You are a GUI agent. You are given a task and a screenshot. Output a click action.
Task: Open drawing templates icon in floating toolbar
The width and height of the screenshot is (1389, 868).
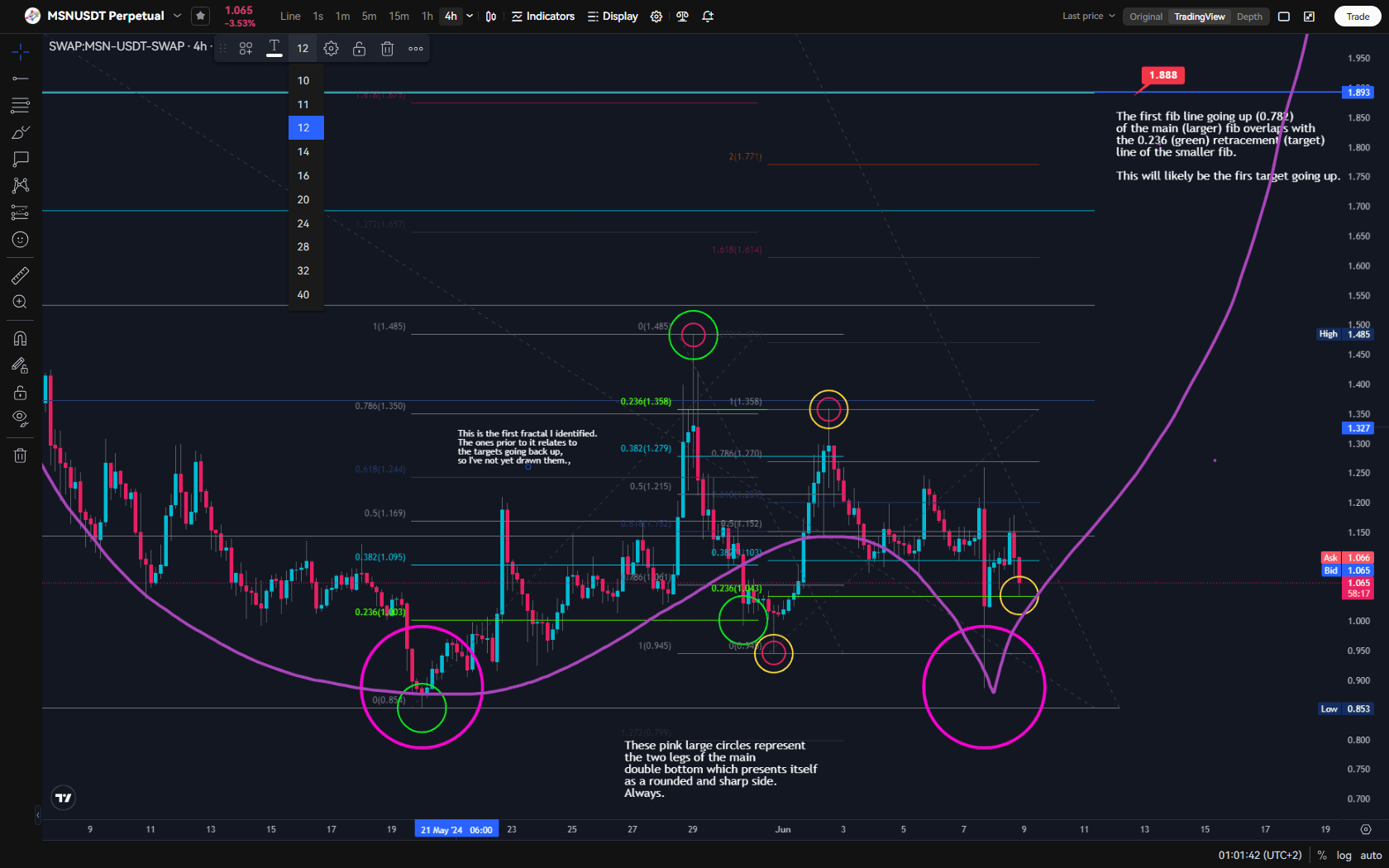coord(246,49)
